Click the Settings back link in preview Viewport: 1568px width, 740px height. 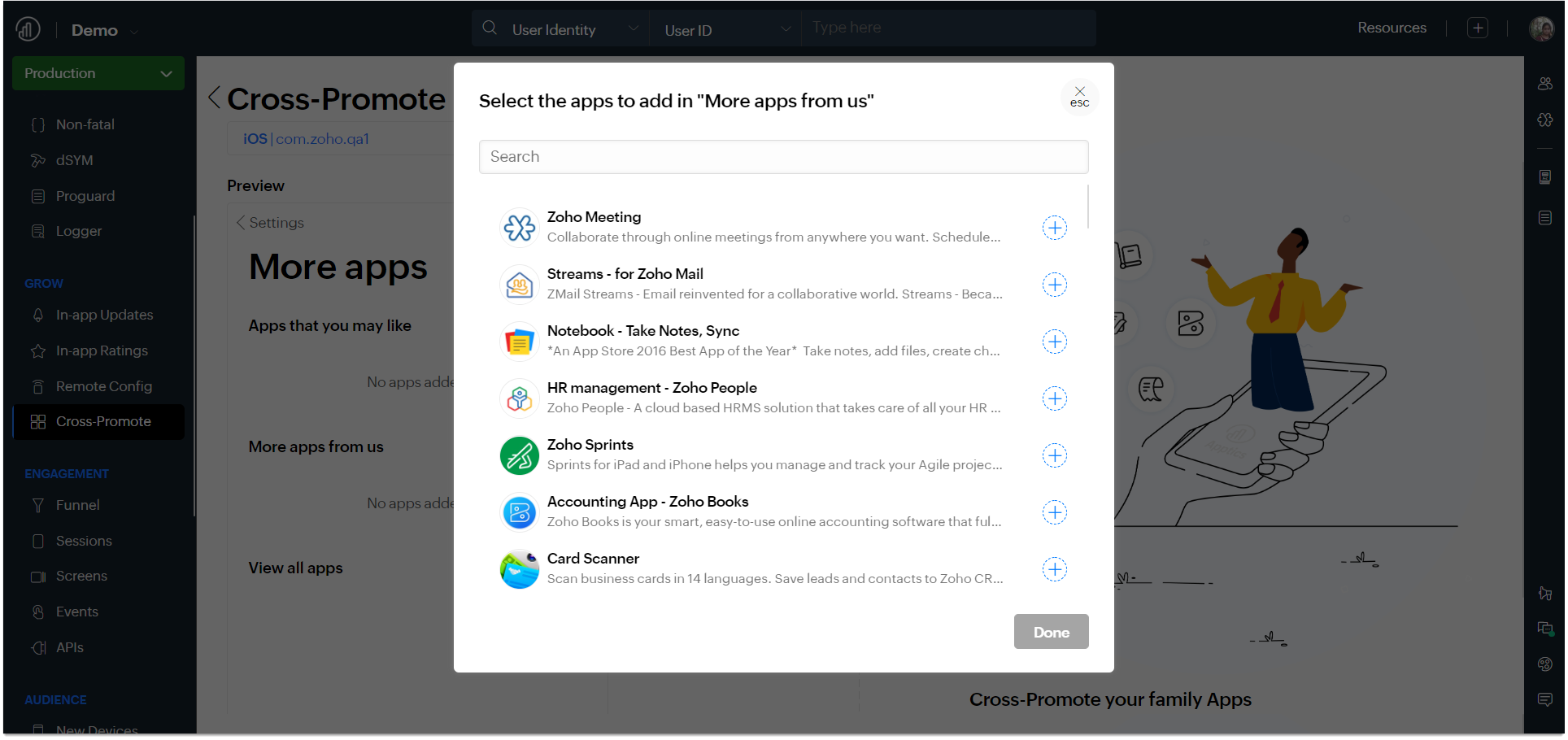click(270, 223)
